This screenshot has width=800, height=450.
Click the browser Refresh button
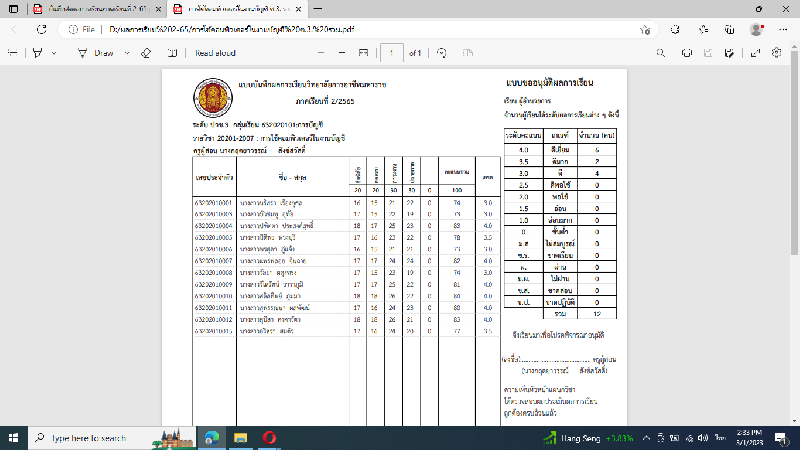pyautogui.click(x=44, y=30)
